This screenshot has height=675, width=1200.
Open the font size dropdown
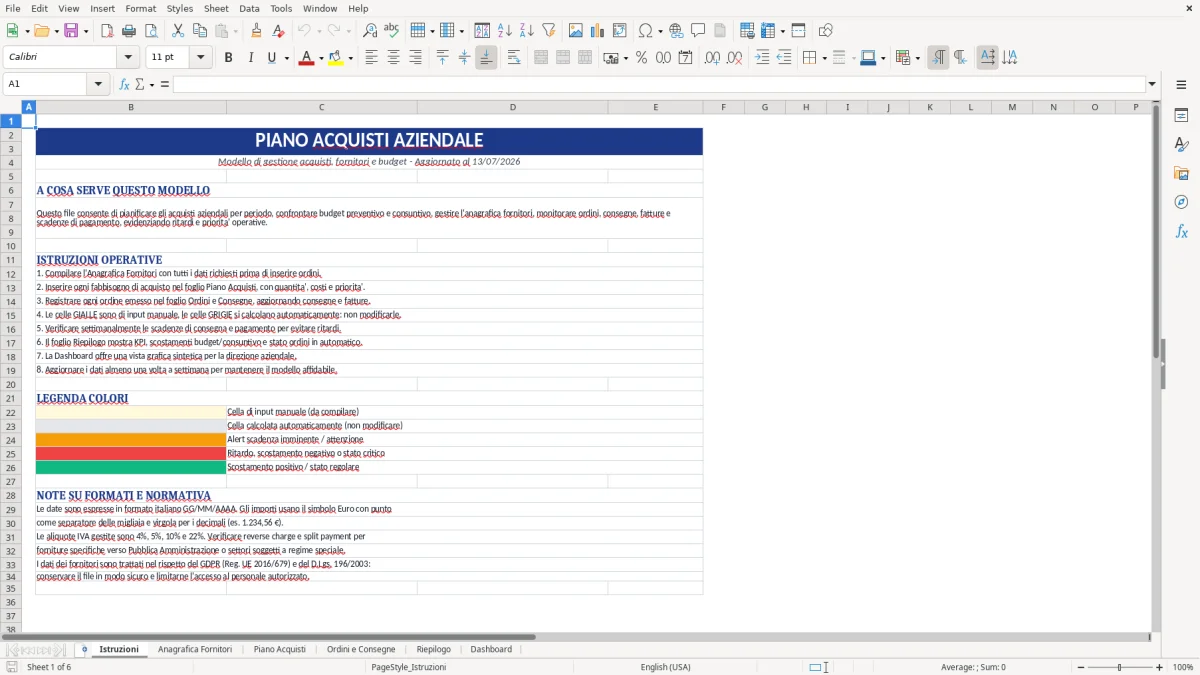(201, 58)
